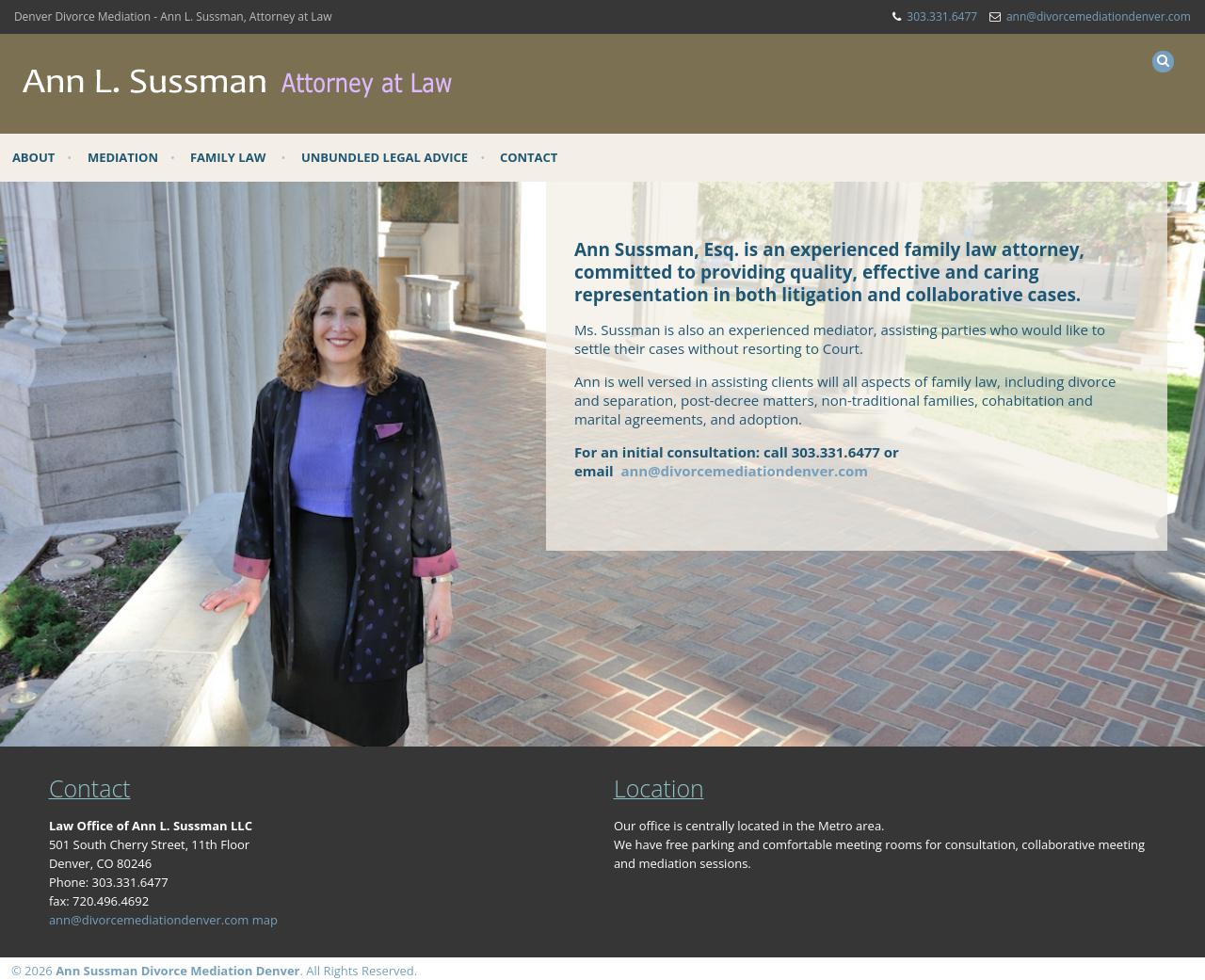Click the 303.331.6477 number in the top bar
The image size is (1205, 980).
941,16
